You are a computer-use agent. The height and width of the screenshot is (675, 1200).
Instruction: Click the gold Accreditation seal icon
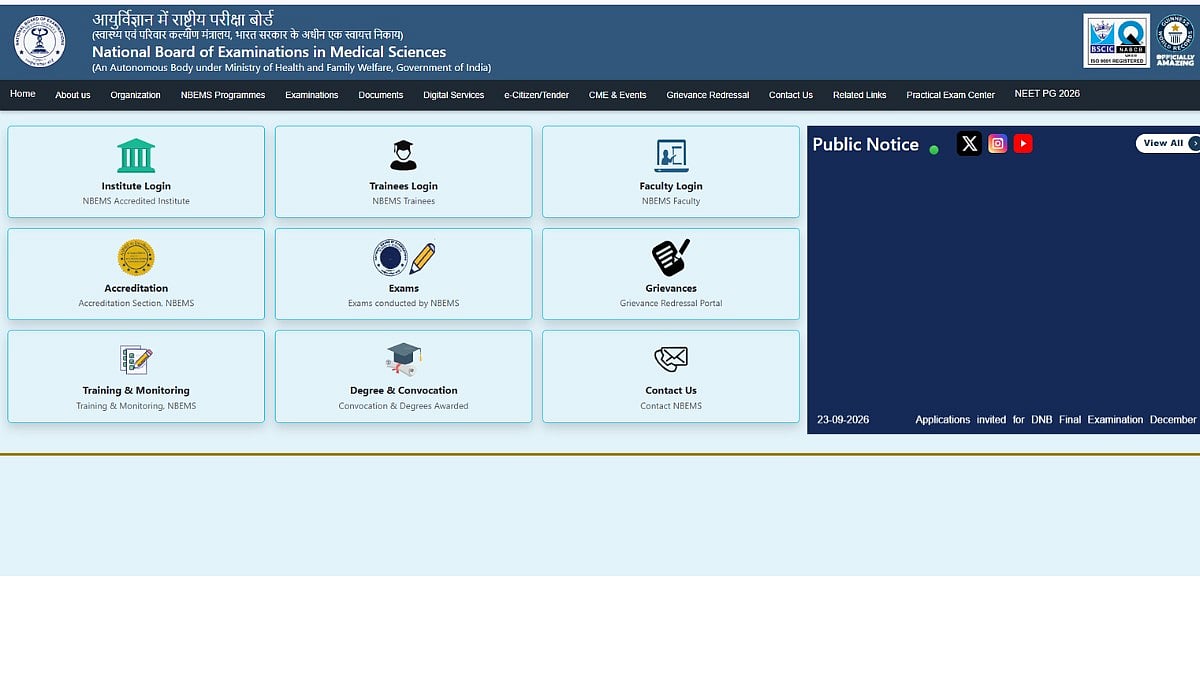tap(136, 258)
